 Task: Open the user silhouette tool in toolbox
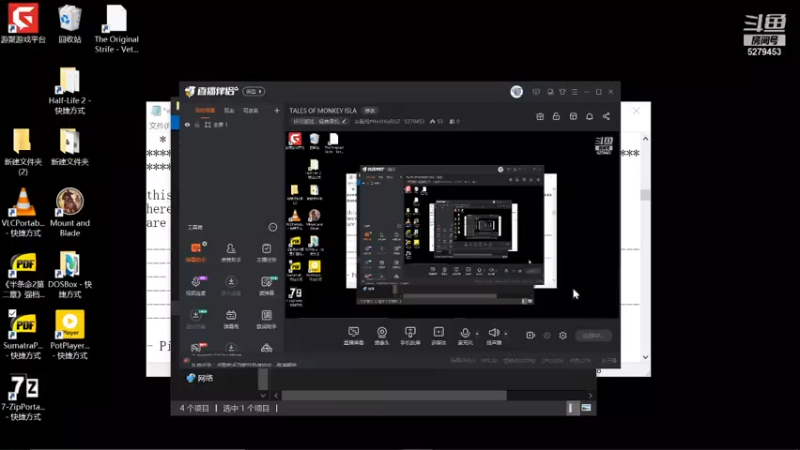231,252
